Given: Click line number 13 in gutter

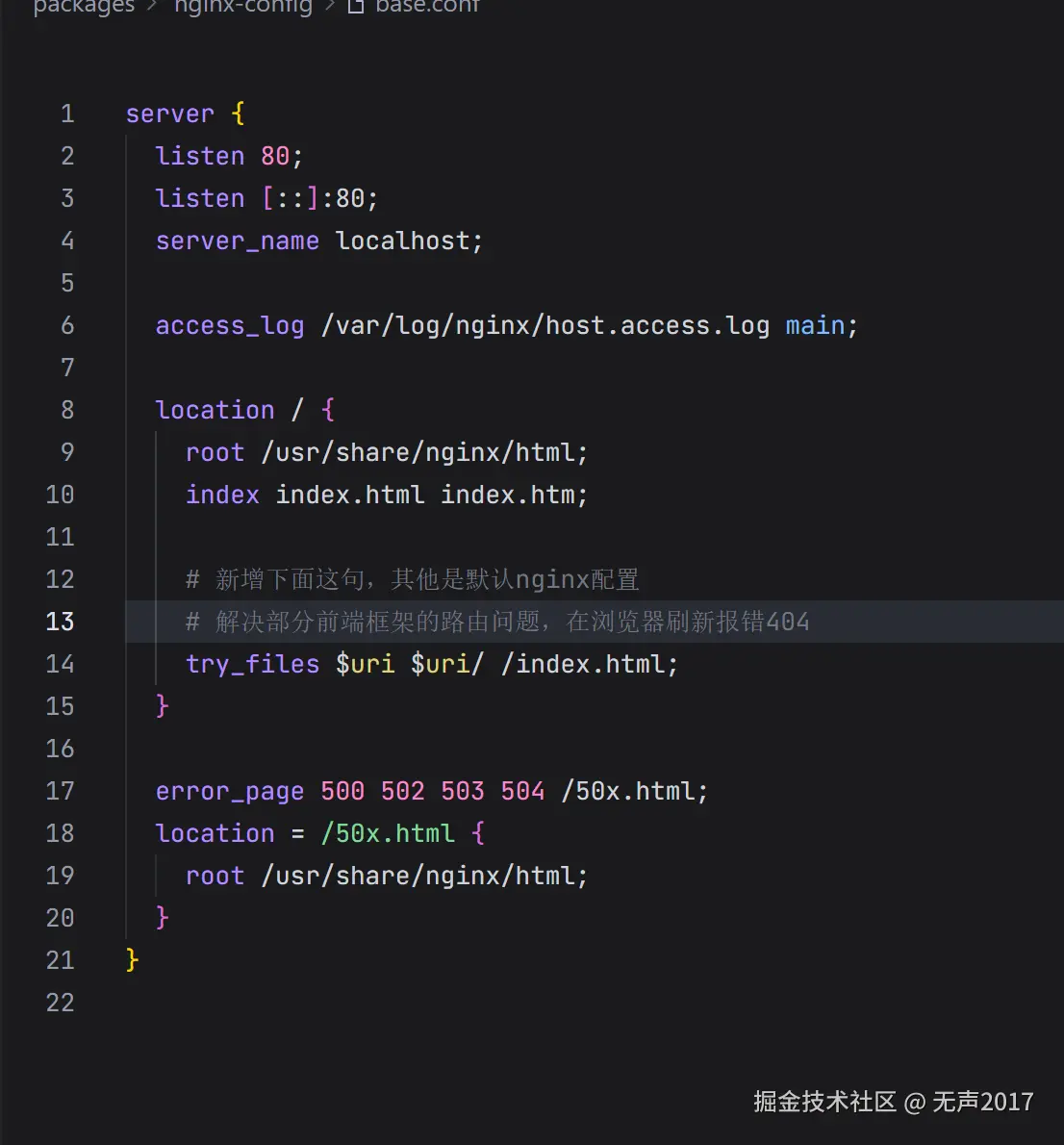Looking at the screenshot, I should [60, 622].
